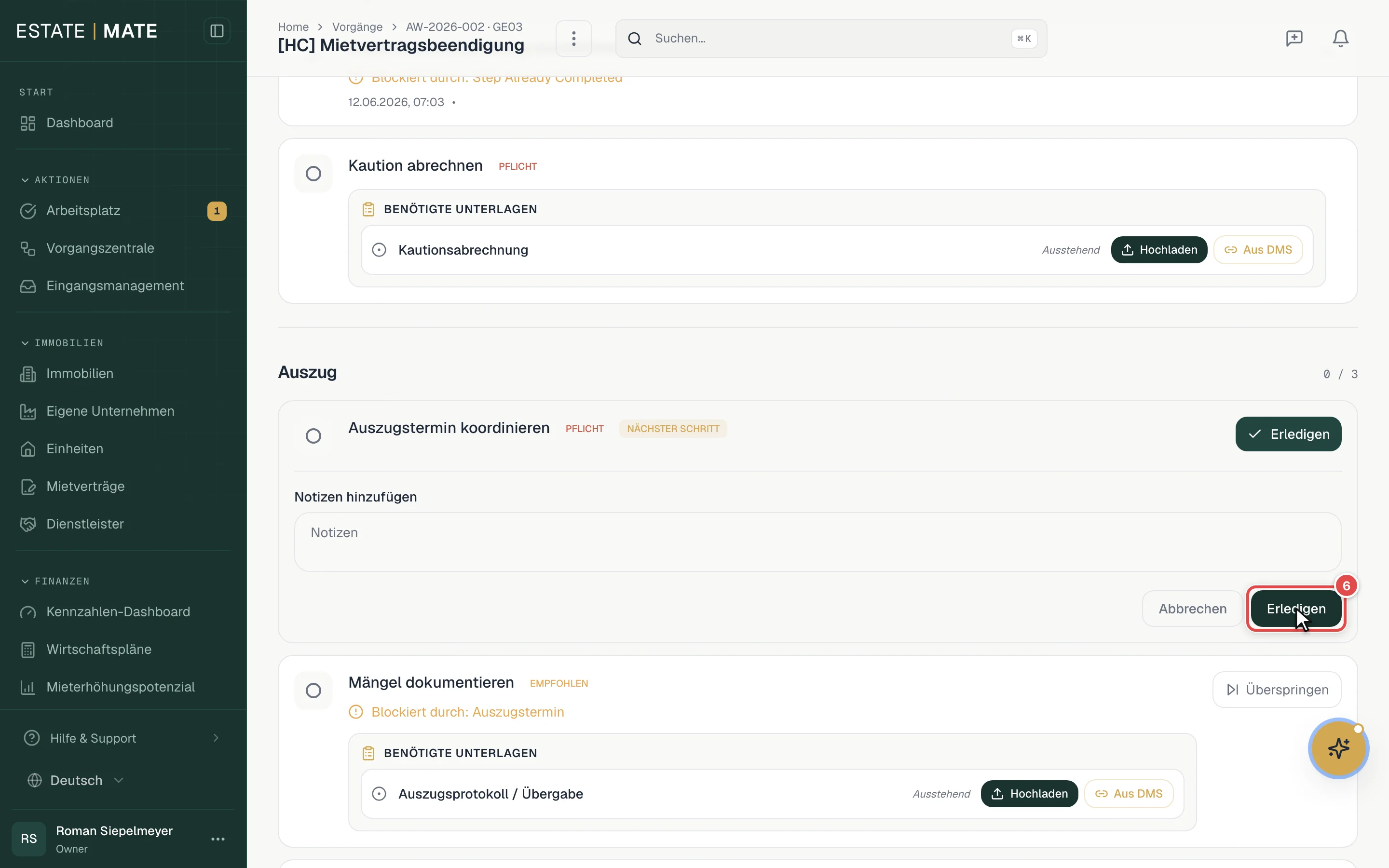Click the Auszug section heading
Screen dimensions: 1389x868
pos(308,372)
